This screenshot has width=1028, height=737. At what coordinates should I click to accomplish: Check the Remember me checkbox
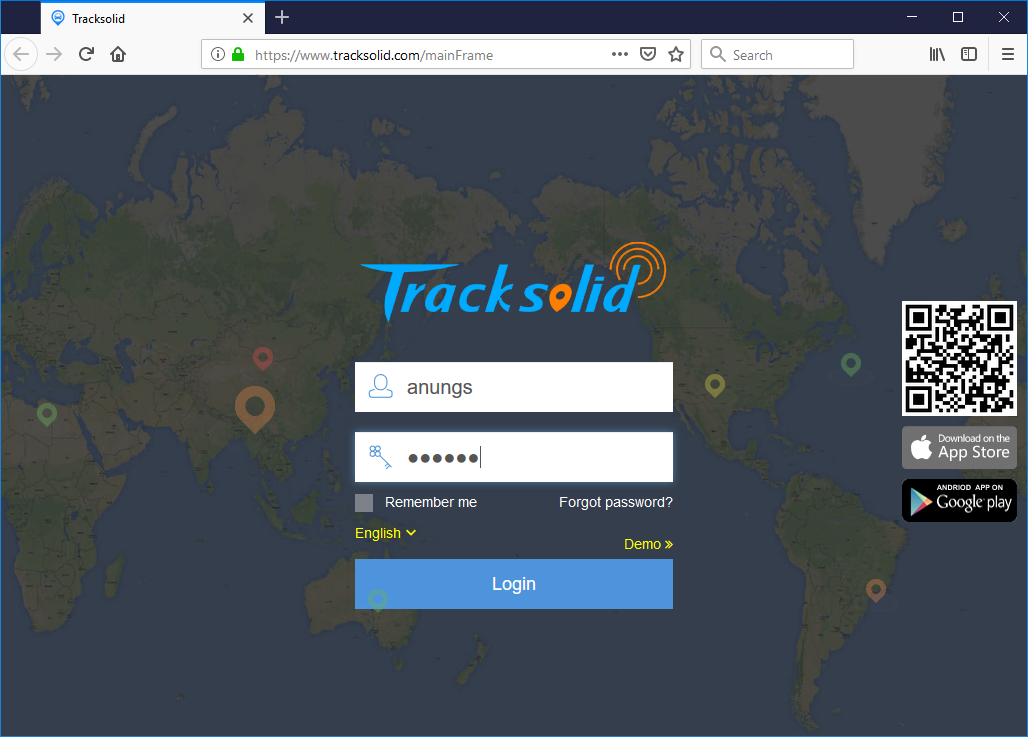coord(363,502)
